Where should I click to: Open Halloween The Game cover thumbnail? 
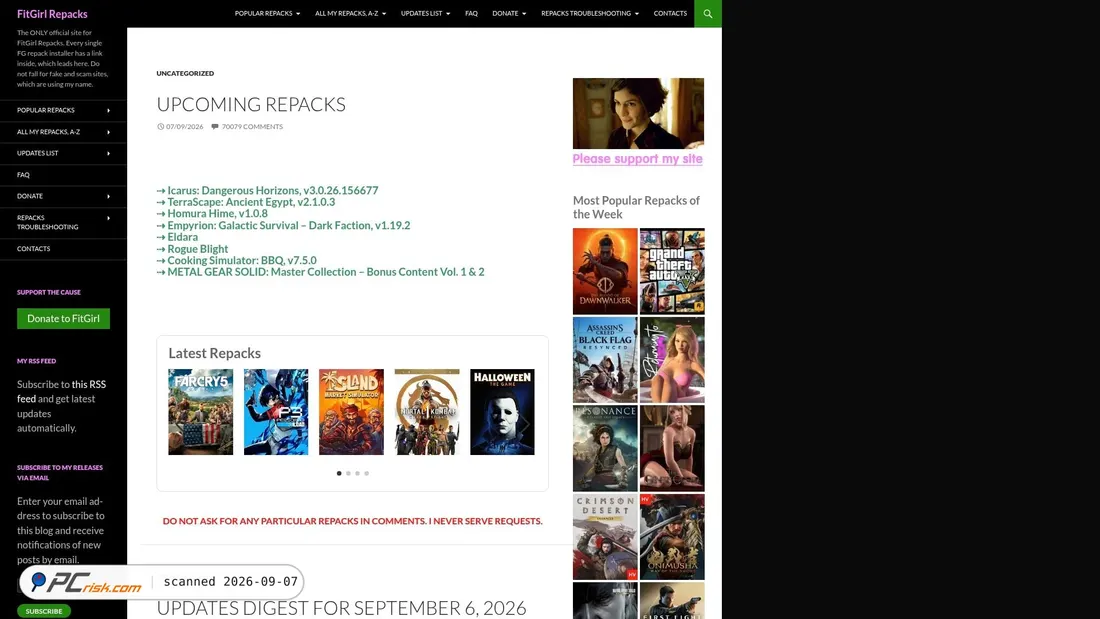(x=502, y=412)
